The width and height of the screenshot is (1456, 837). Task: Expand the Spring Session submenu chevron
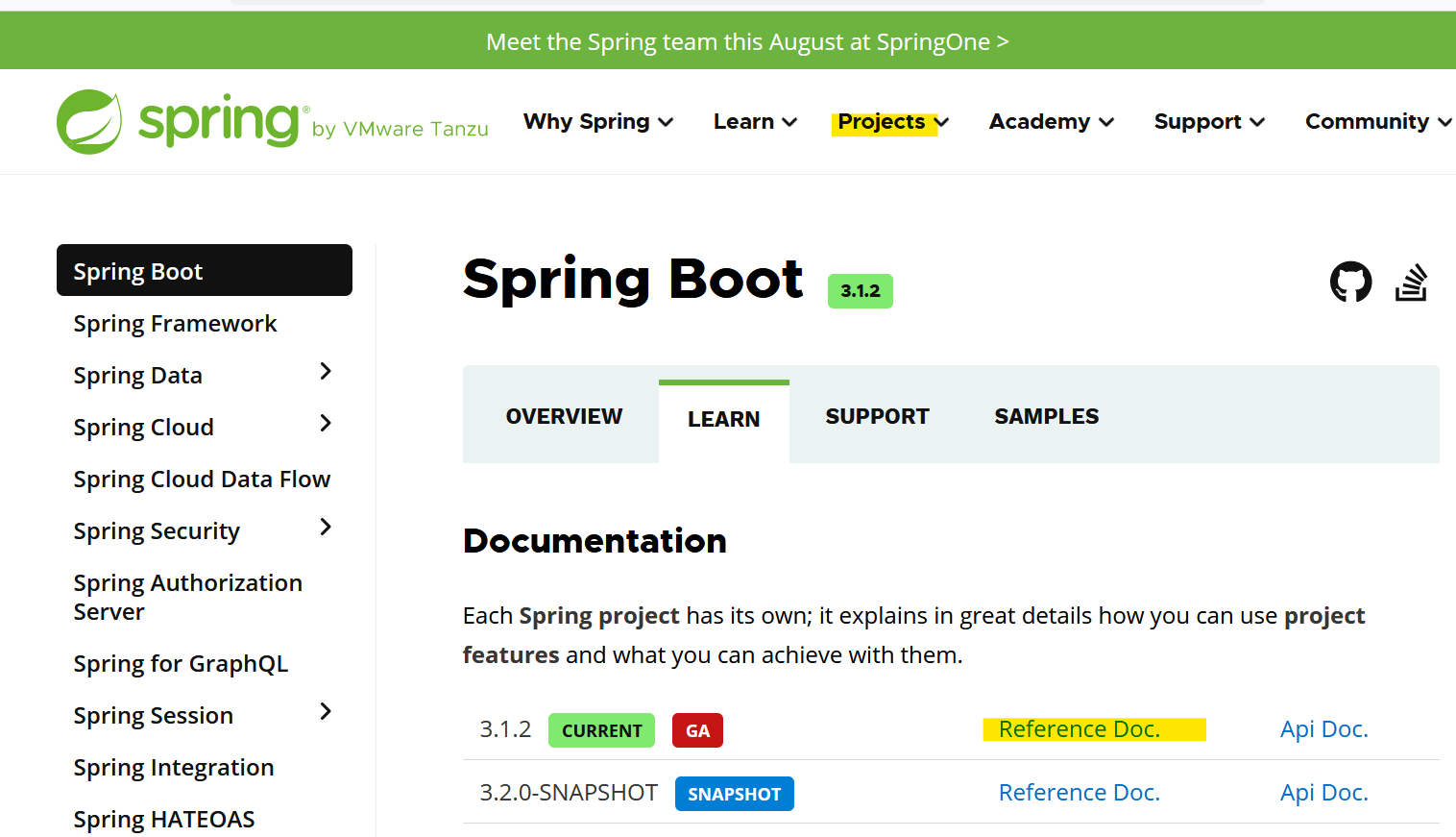(326, 712)
